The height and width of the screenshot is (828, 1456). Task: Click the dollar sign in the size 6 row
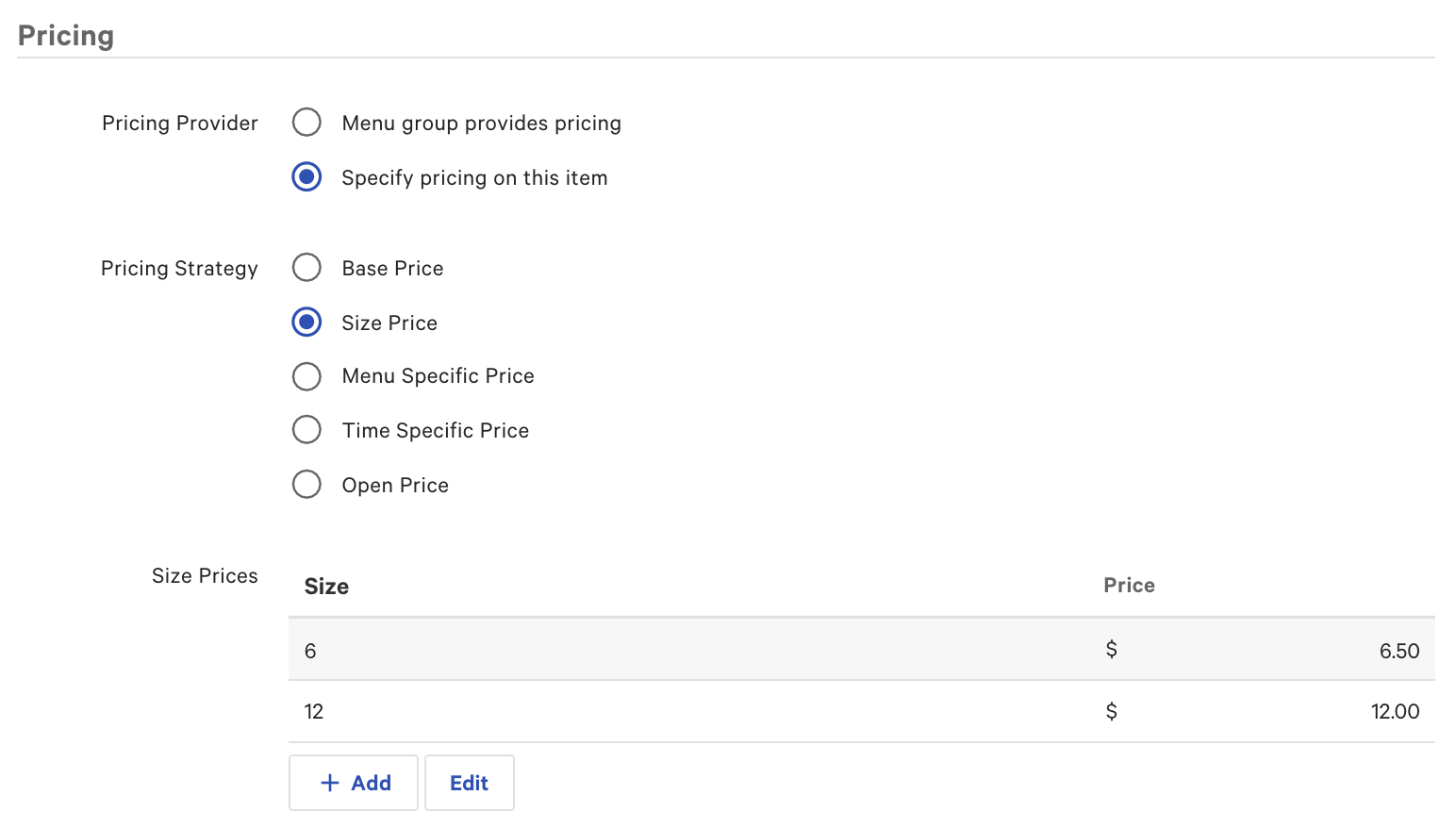(x=1111, y=650)
